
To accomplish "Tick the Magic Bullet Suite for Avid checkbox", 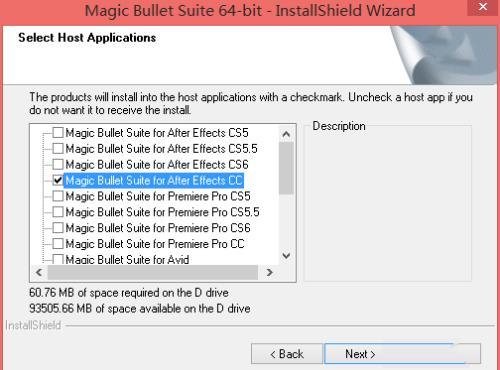I will (58, 259).
